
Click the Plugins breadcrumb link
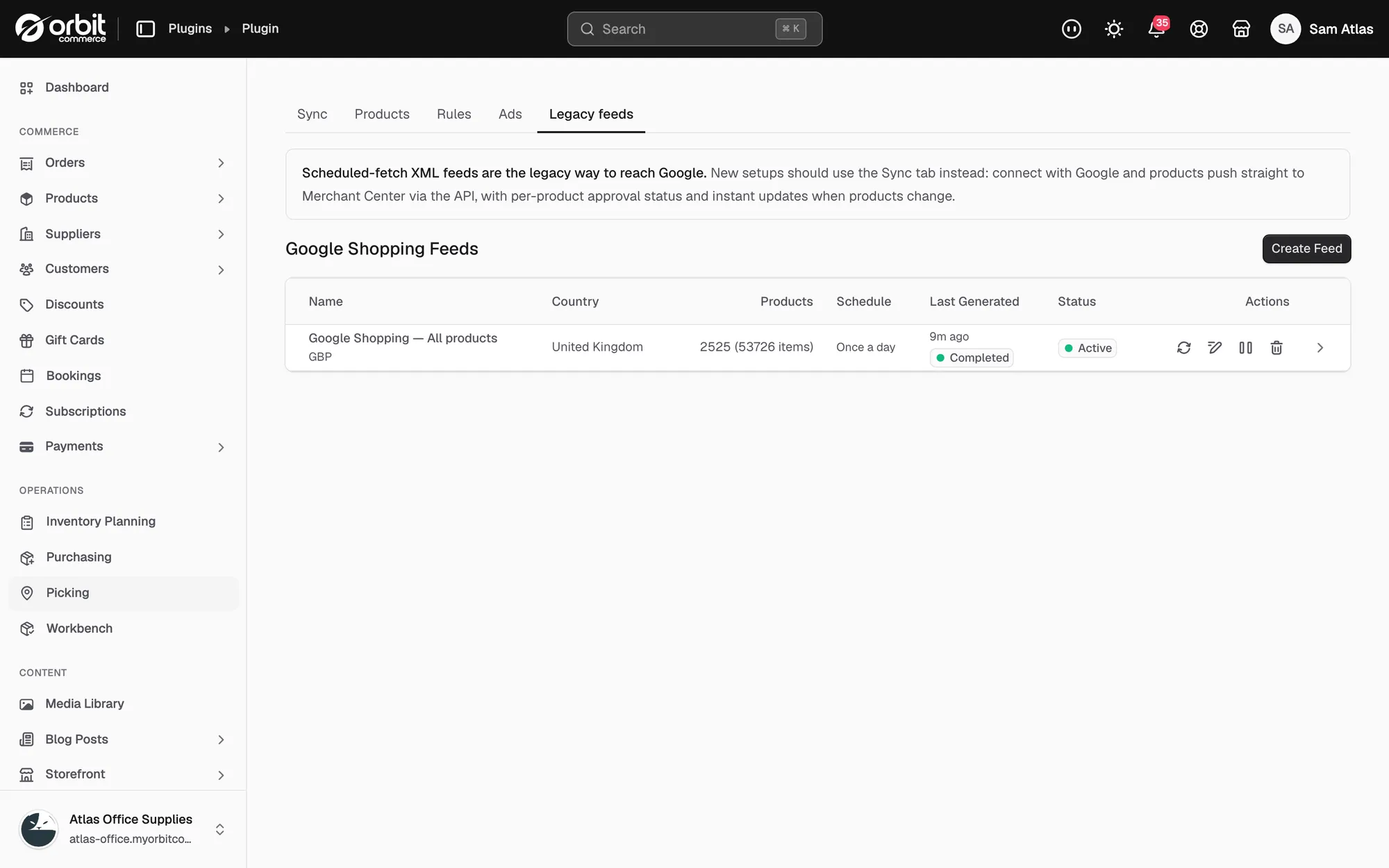pyautogui.click(x=190, y=28)
